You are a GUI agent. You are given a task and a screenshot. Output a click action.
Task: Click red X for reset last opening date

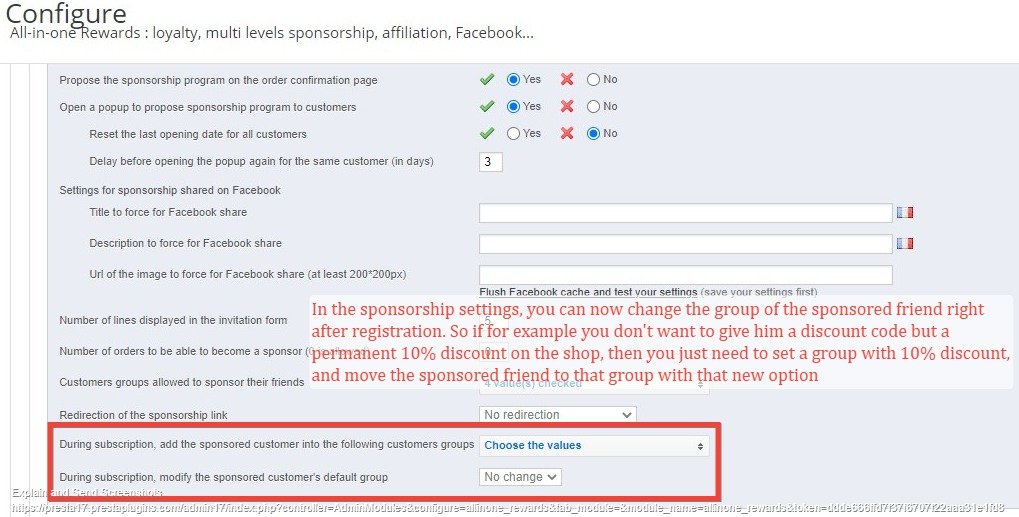pyautogui.click(x=567, y=133)
